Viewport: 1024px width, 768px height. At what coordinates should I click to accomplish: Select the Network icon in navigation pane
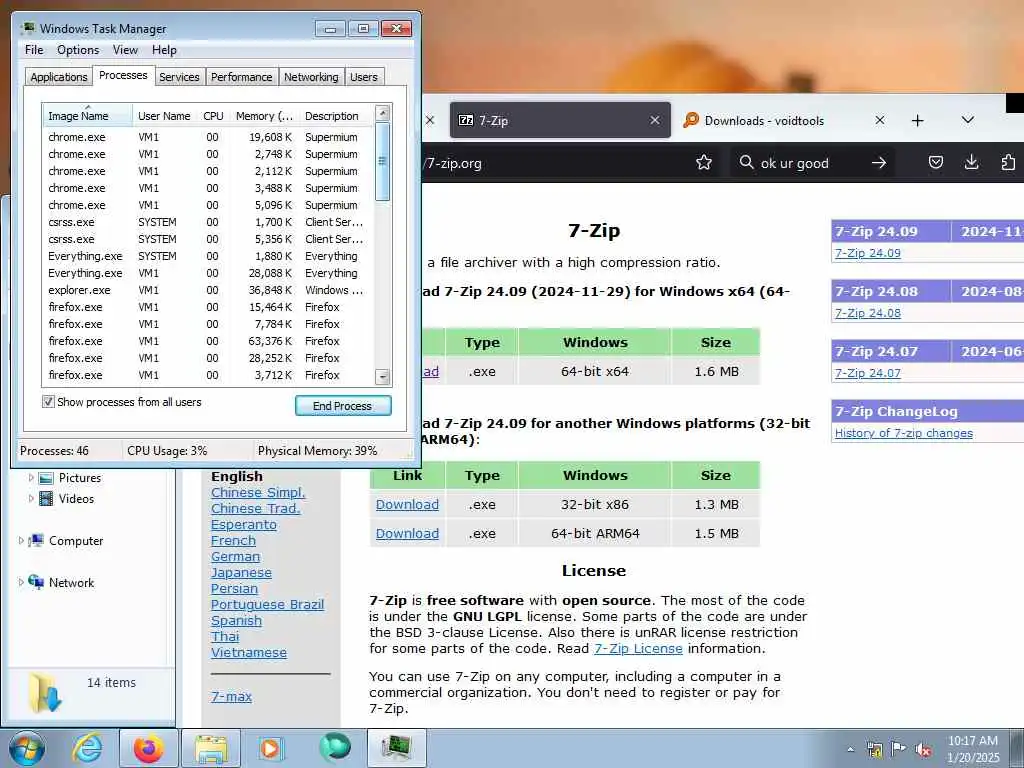36,582
